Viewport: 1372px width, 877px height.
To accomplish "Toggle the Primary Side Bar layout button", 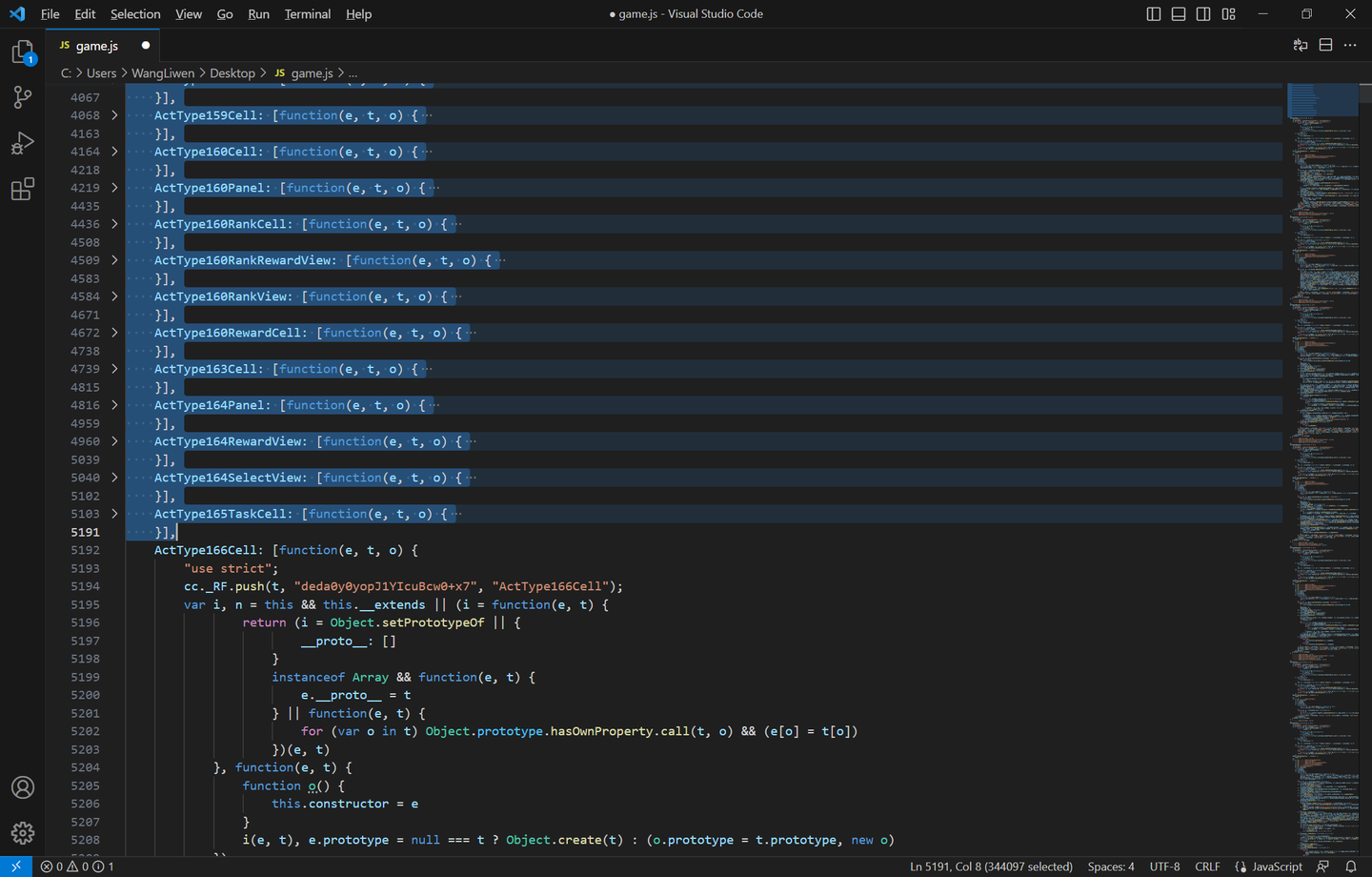I will point(1154,14).
